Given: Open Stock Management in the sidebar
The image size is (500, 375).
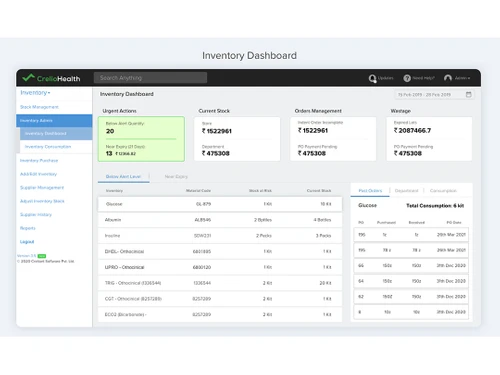Looking at the screenshot, I should 39,107.
